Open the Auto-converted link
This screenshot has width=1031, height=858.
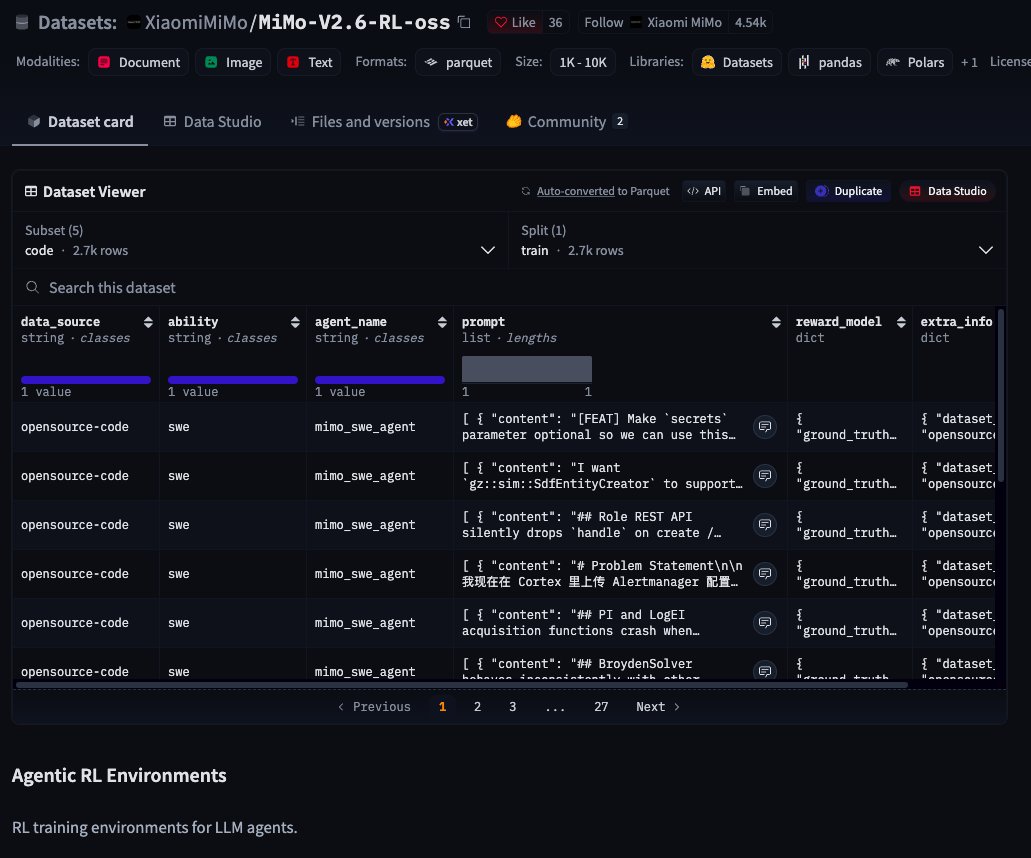(575, 191)
